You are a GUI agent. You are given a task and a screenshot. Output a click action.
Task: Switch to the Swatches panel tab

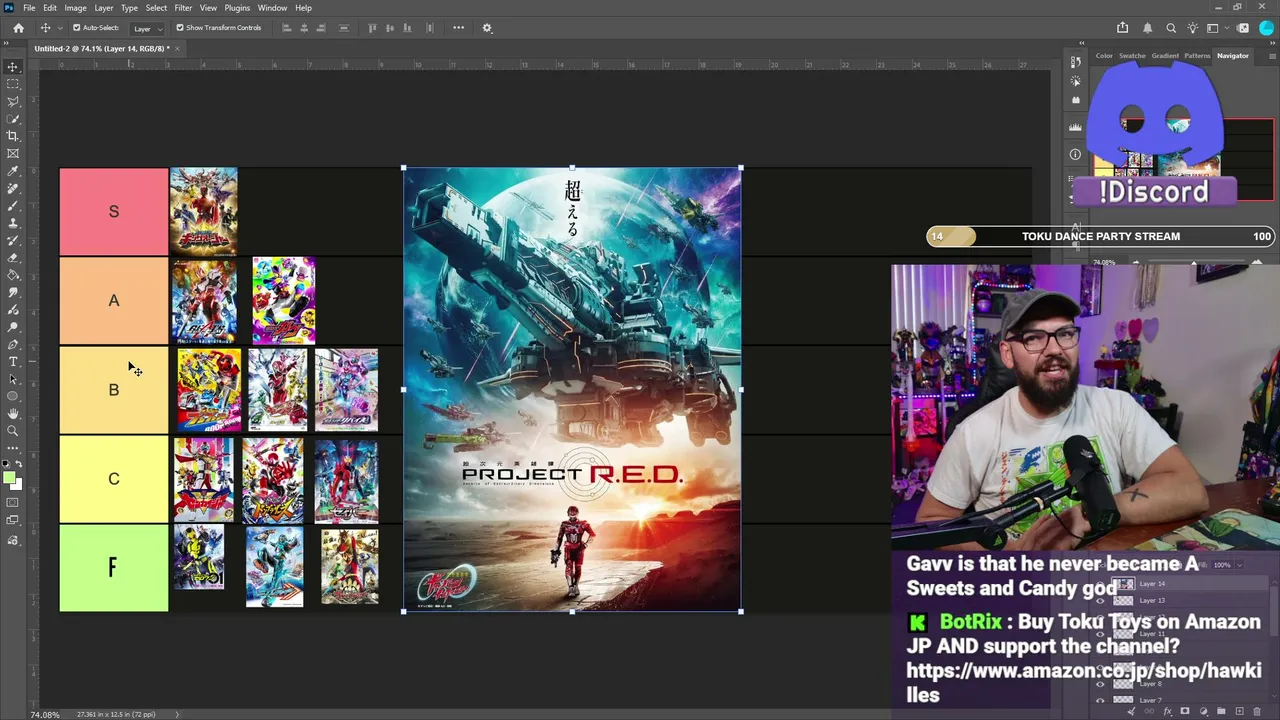coord(1132,56)
